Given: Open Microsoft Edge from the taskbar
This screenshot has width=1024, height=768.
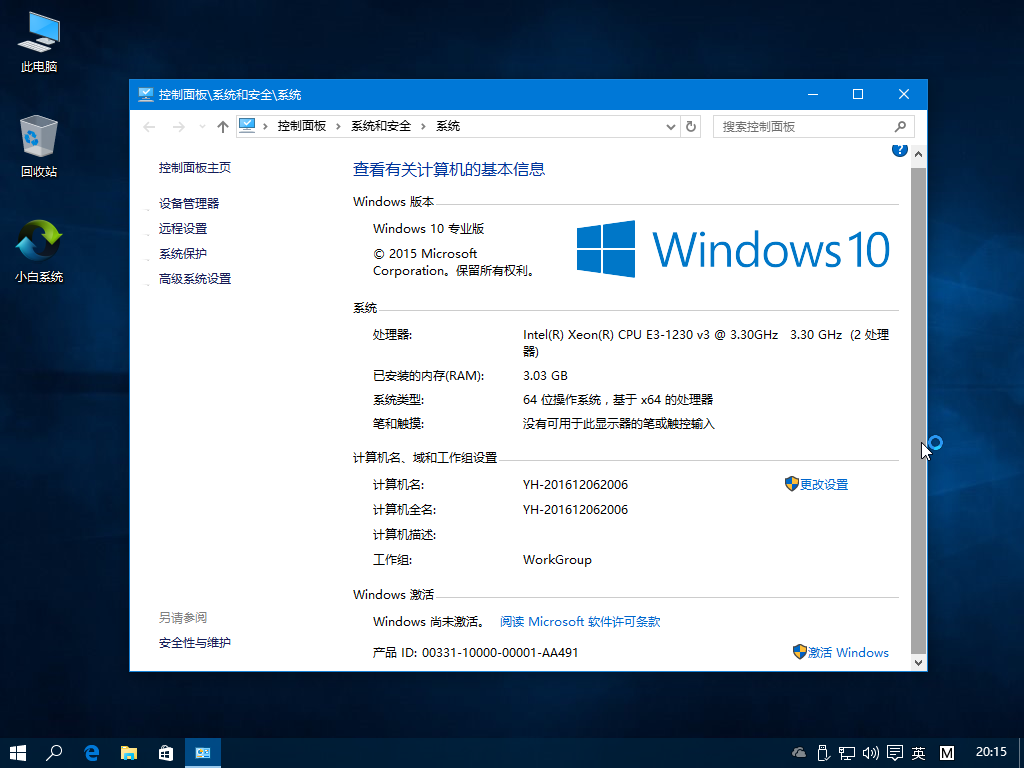Looking at the screenshot, I should point(91,752).
